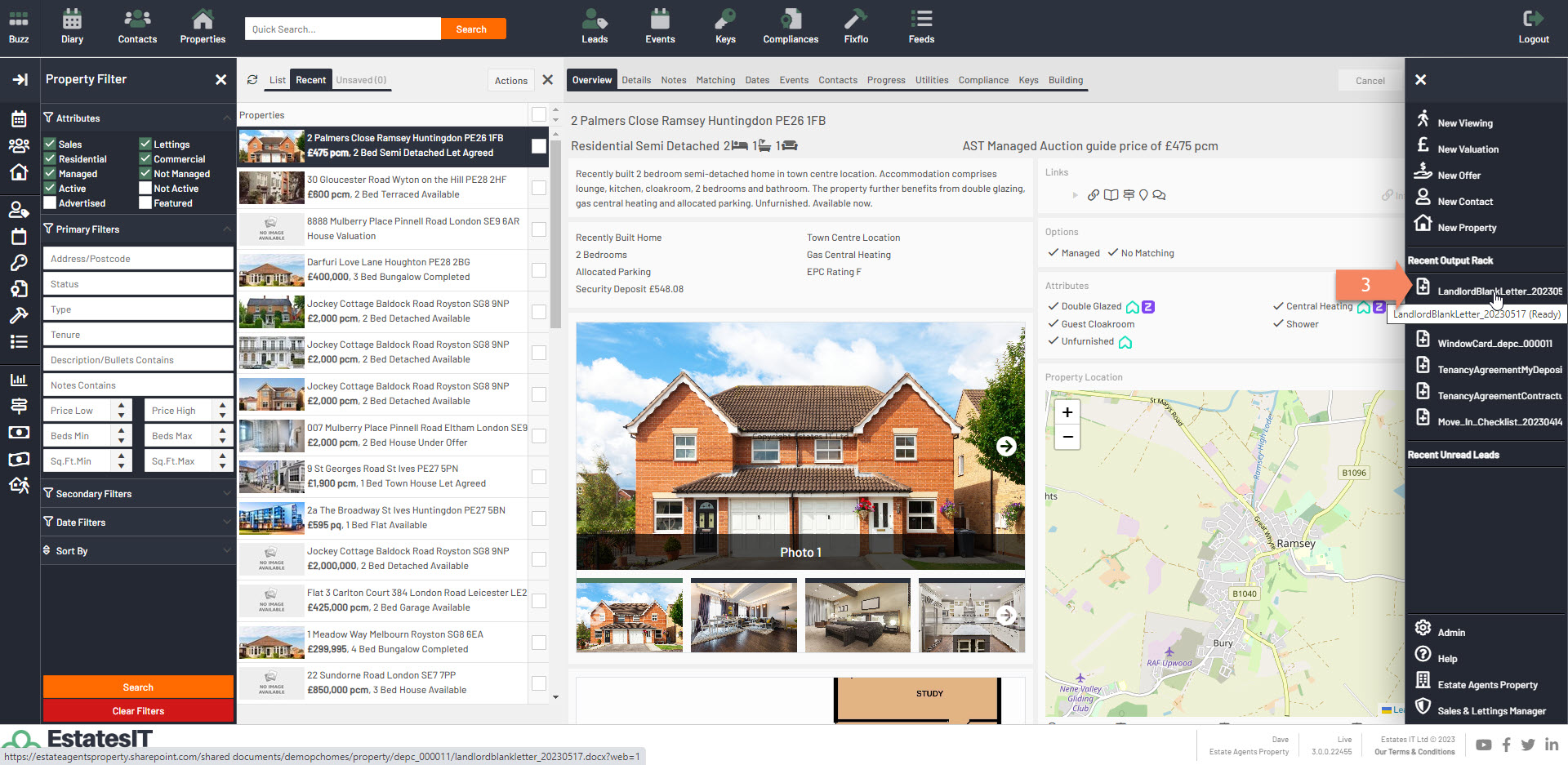Screen dimensions: 1568x765
Task: Expand the Secondary Filters section
Action: (137, 494)
